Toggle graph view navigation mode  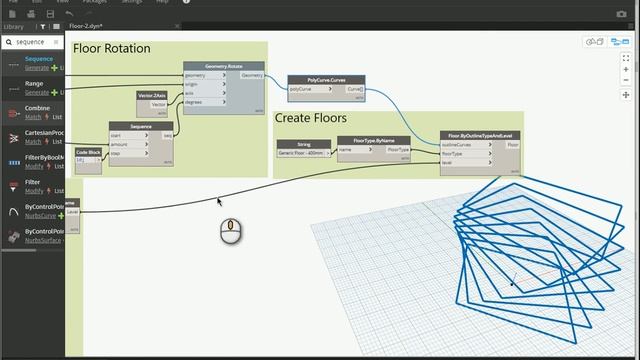coord(620,42)
